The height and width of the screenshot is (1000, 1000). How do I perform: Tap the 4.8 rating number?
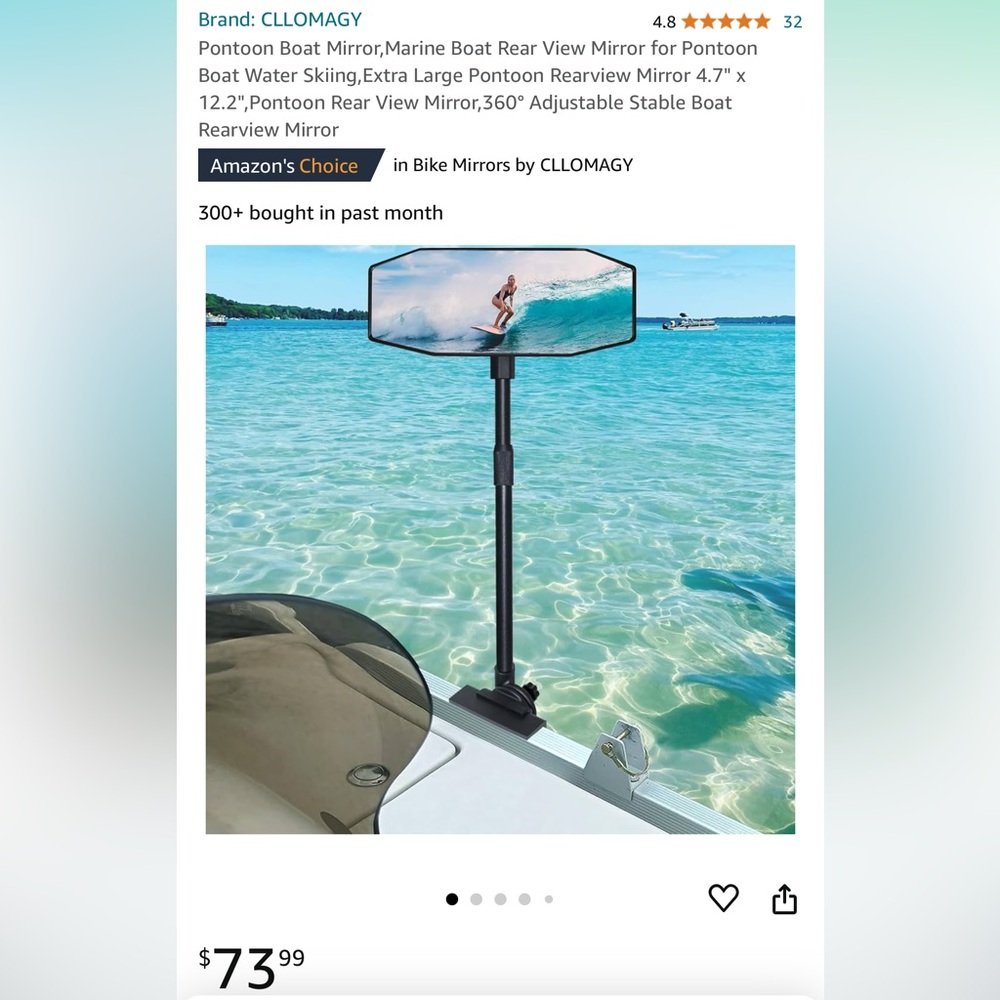point(664,22)
